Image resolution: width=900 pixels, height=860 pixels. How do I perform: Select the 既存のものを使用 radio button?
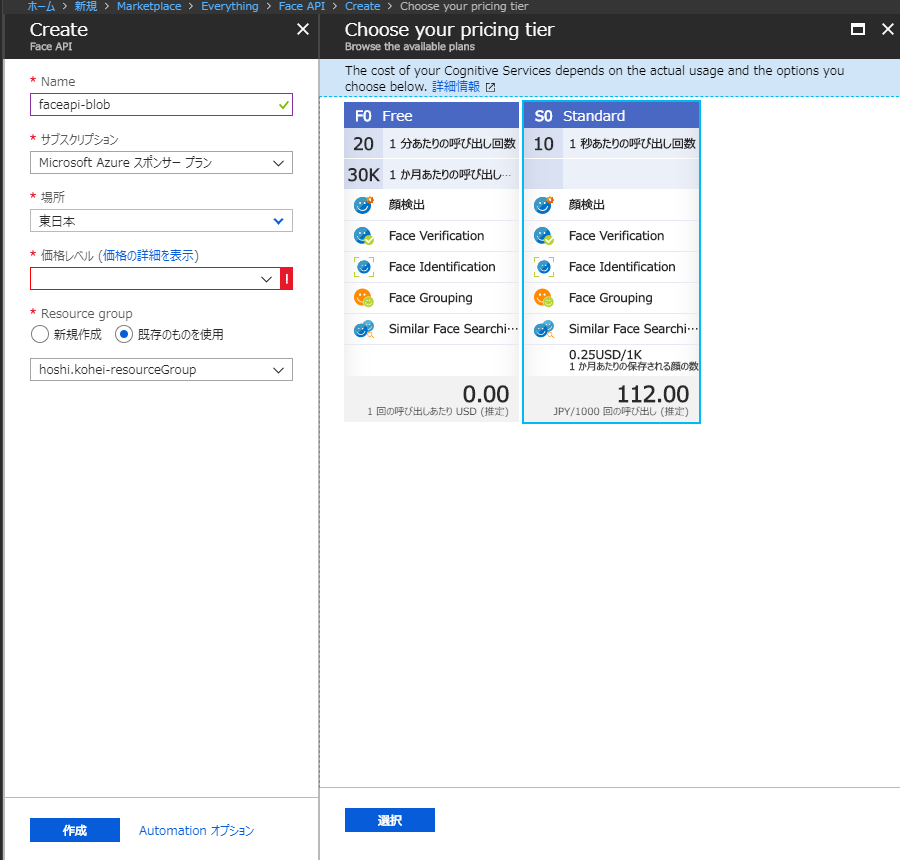(123, 334)
